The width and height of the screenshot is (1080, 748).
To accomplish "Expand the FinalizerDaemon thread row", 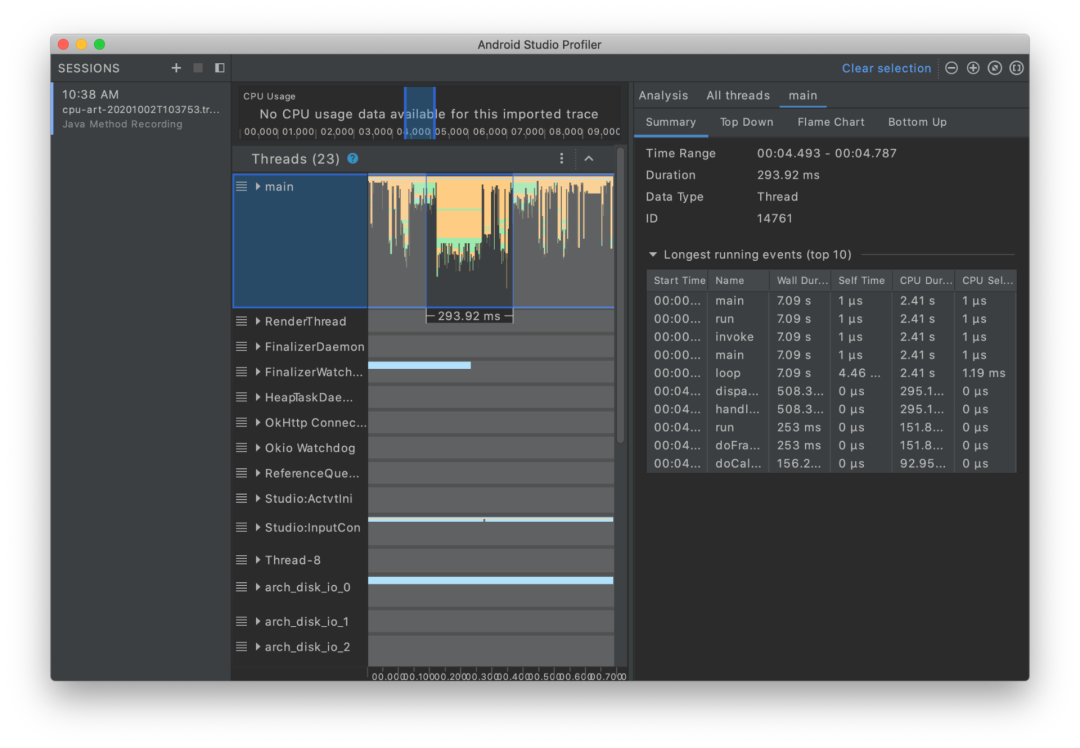I will [x=258, y=347].
